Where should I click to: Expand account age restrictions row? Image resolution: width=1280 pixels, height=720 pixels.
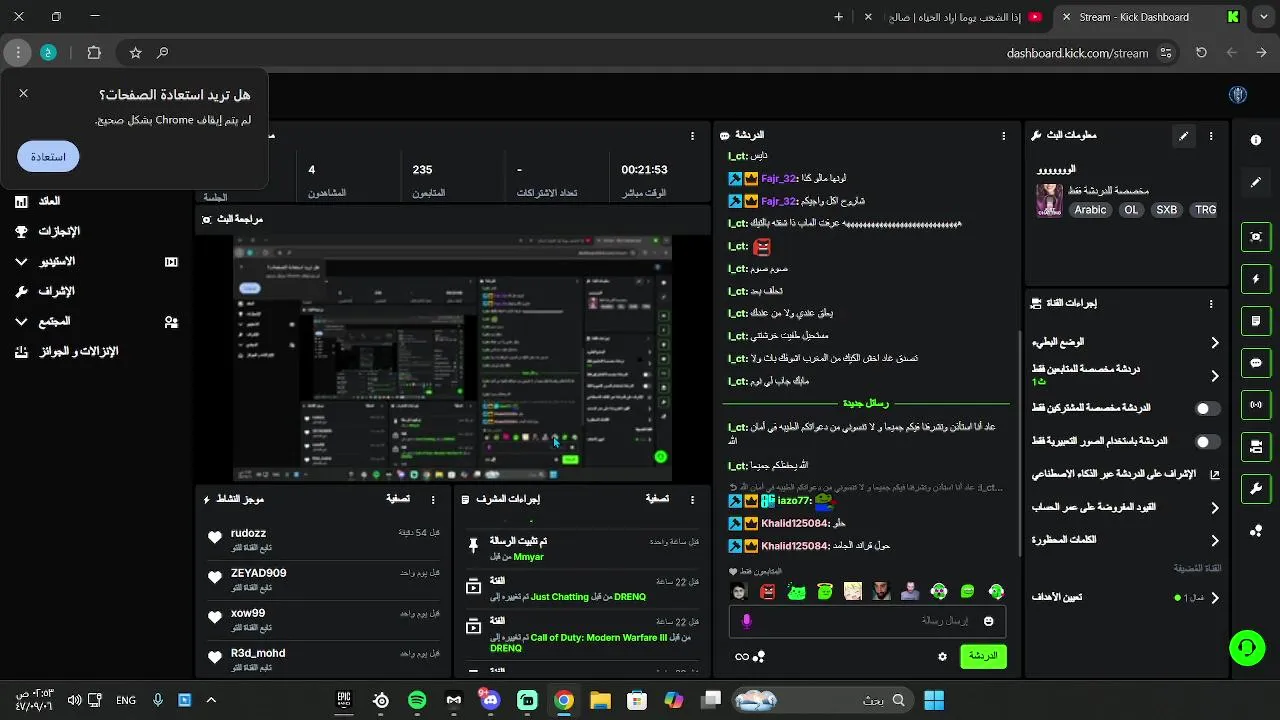point(1126,508)
